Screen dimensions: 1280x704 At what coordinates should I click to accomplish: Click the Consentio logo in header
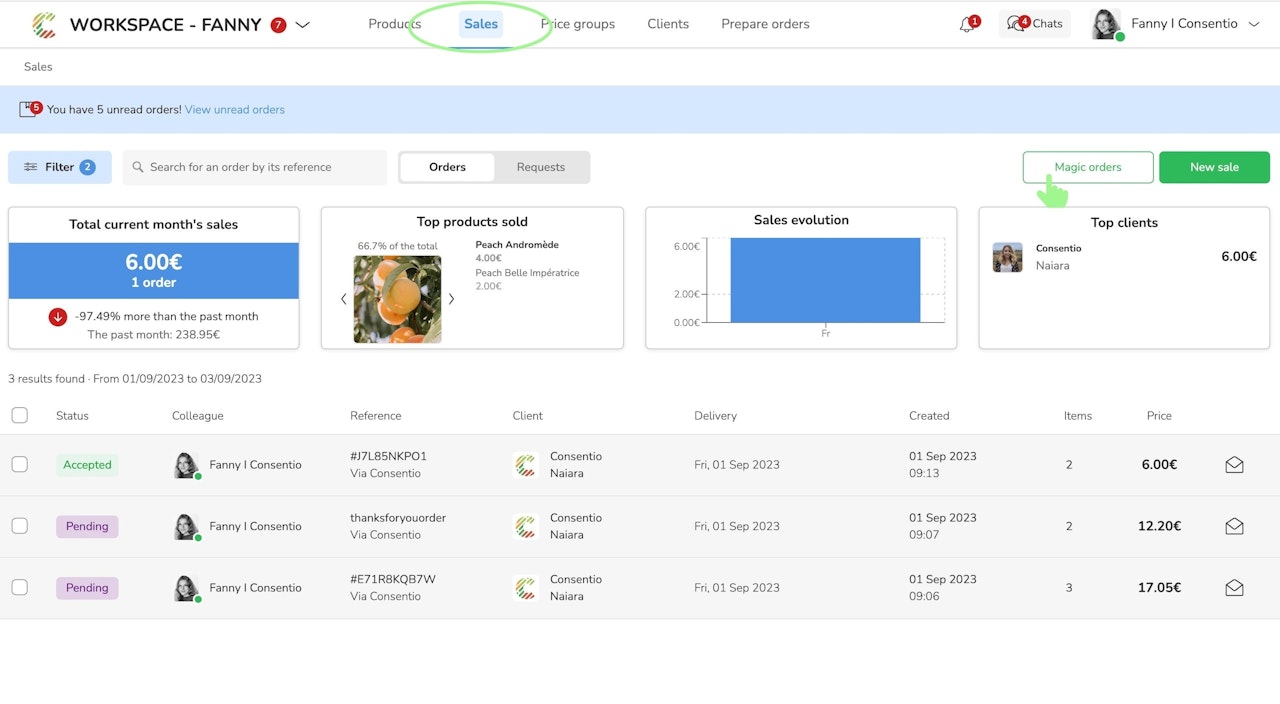click(44, 25)
